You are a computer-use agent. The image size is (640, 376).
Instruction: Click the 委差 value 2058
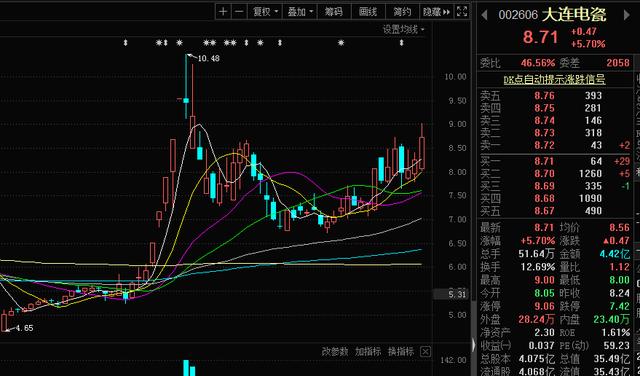point(618,63)
